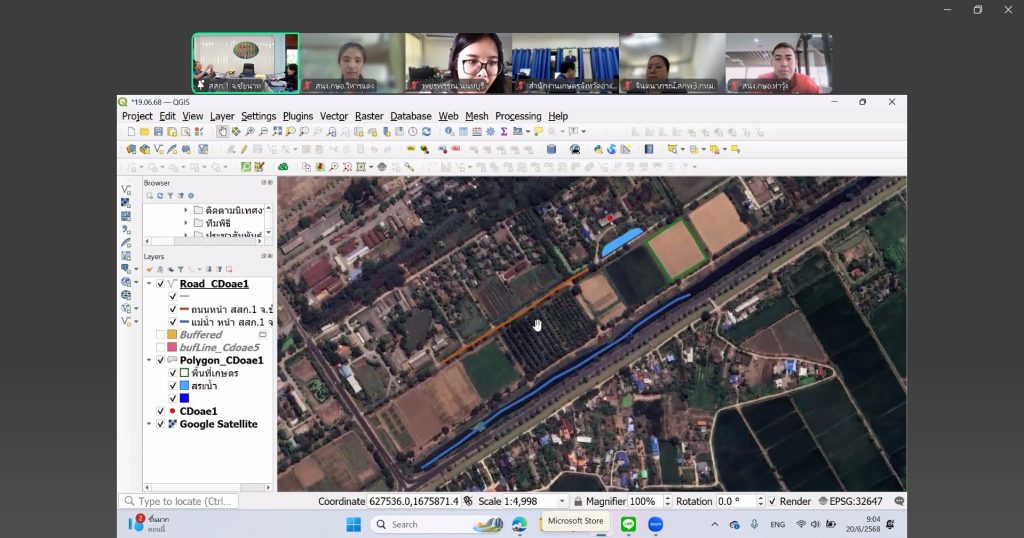The image size is (1024, 538).
Task: Uncheck the ถนนหน้า road class
Action: click(173, 309)
